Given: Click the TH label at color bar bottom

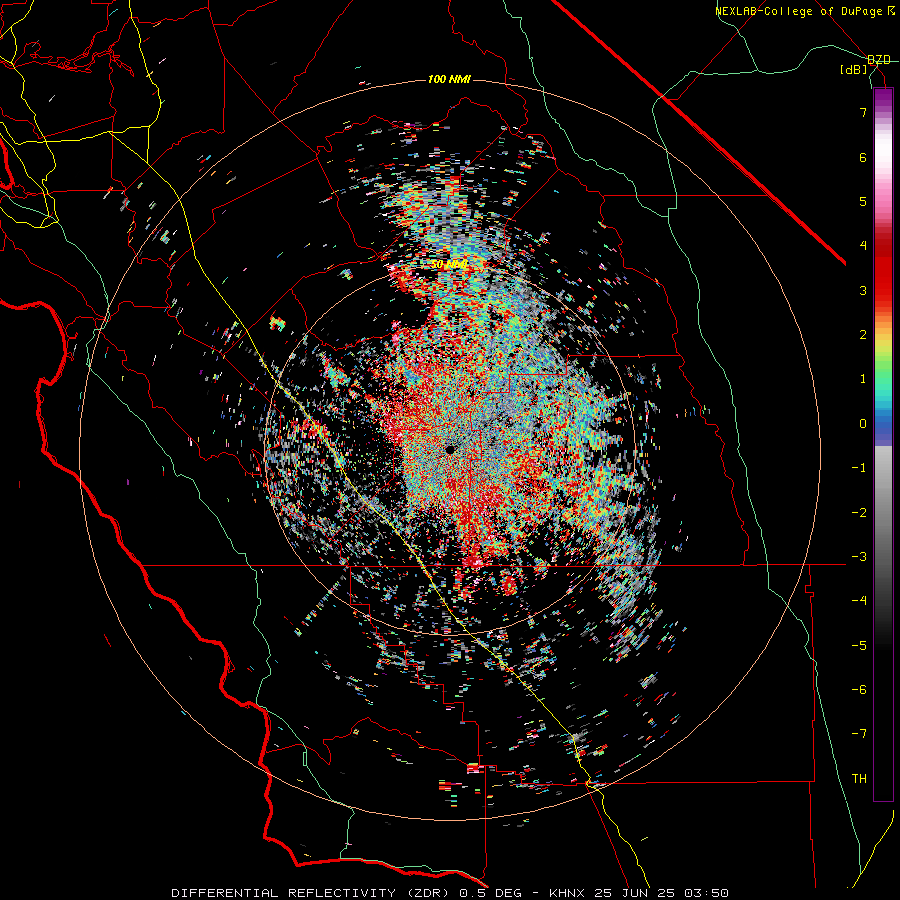Looking at the screenshot, I should tap(859, 778).
